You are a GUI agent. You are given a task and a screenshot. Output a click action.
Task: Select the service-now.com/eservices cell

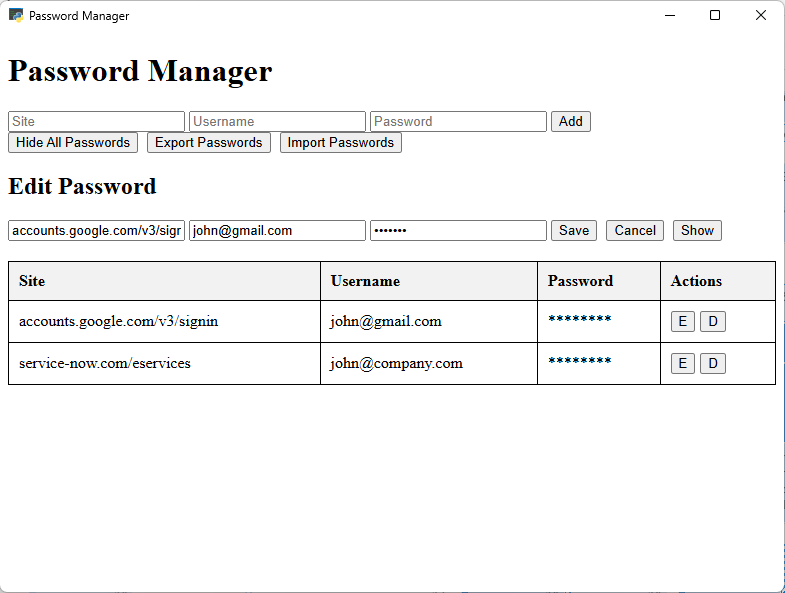pos(164,364)
